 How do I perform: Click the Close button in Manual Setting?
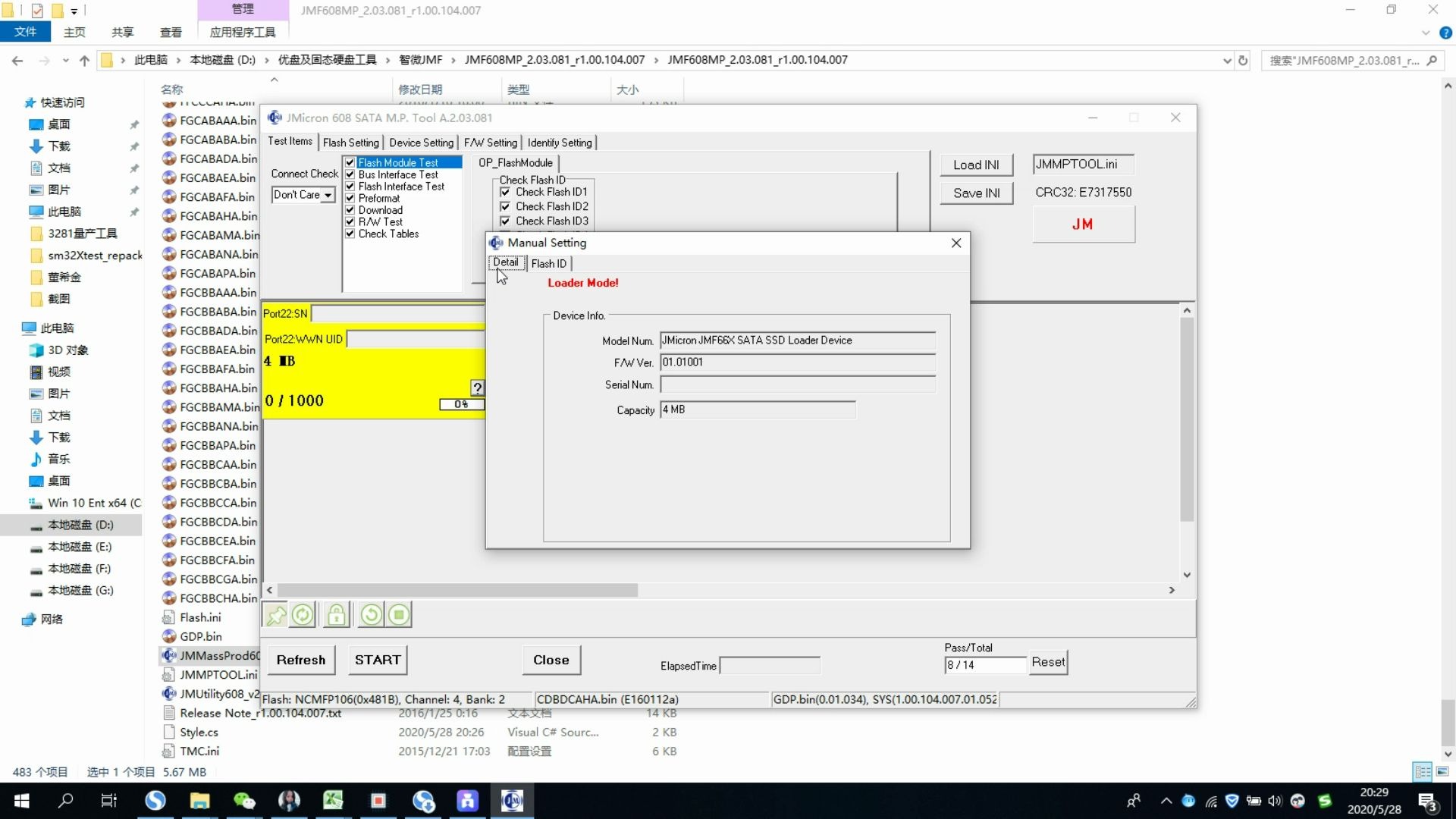coord(955,243)
